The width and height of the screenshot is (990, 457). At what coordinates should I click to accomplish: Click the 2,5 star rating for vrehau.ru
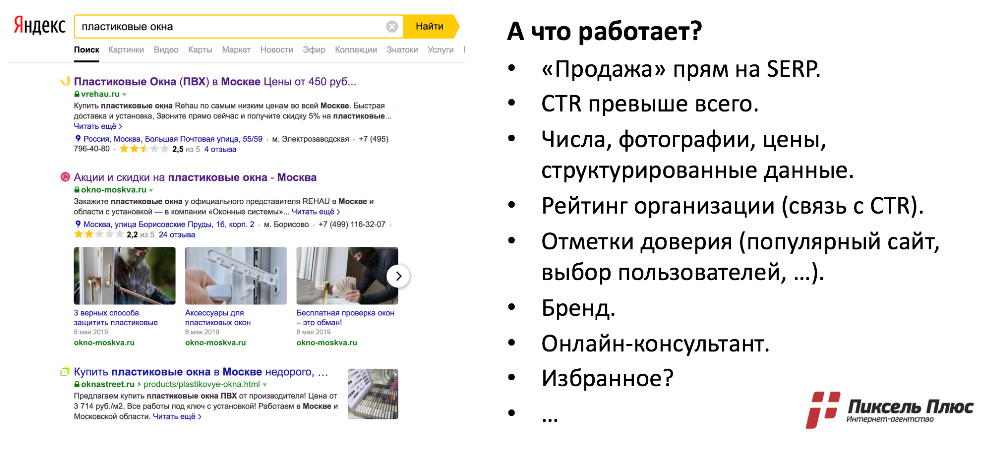[x=144, y=150]
